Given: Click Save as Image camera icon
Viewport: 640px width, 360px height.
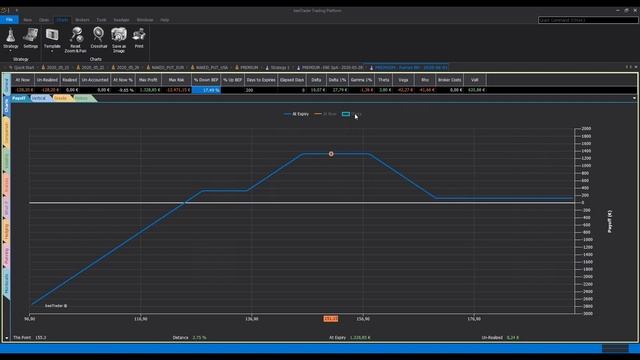Looking at the screenshot, I should (119, 35).
